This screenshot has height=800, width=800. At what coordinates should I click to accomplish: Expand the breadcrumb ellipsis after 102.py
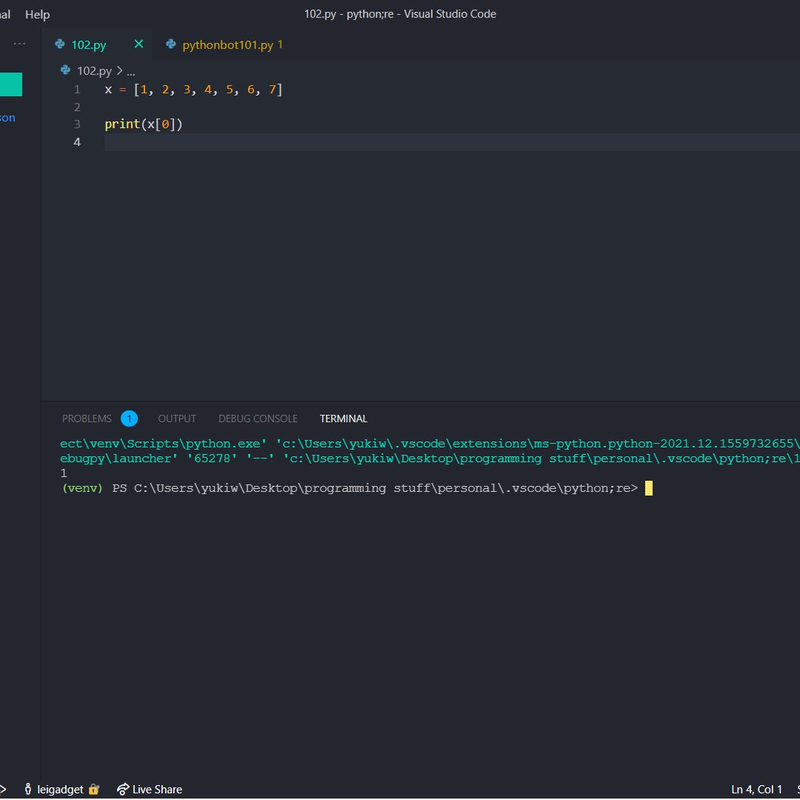(131, 71)
